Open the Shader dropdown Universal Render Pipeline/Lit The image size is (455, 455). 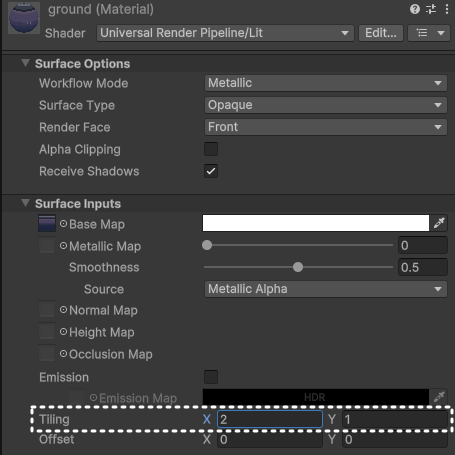click(225, 33)
